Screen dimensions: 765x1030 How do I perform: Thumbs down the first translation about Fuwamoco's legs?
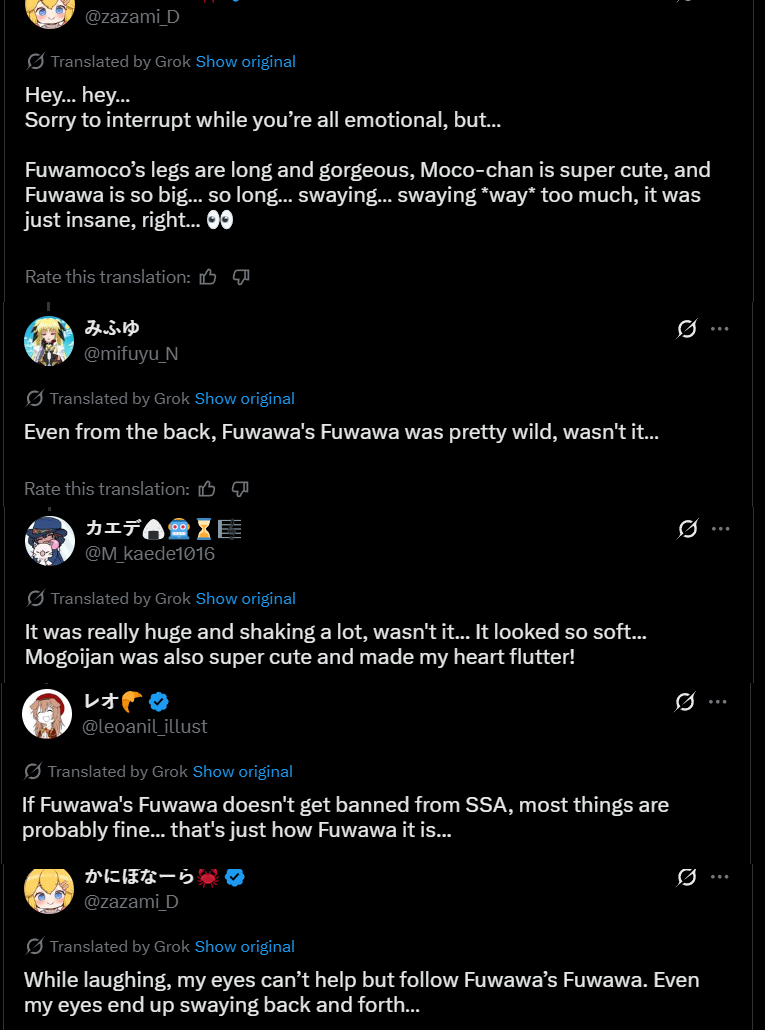click(241, 277)
